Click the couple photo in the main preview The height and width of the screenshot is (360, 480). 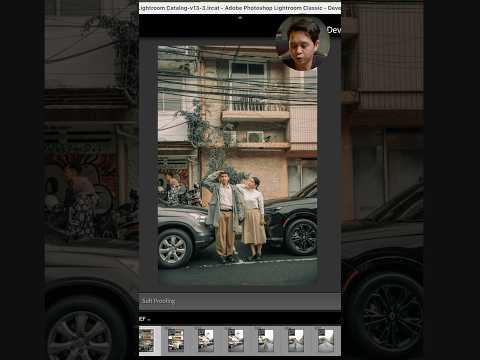click(237, 165)
